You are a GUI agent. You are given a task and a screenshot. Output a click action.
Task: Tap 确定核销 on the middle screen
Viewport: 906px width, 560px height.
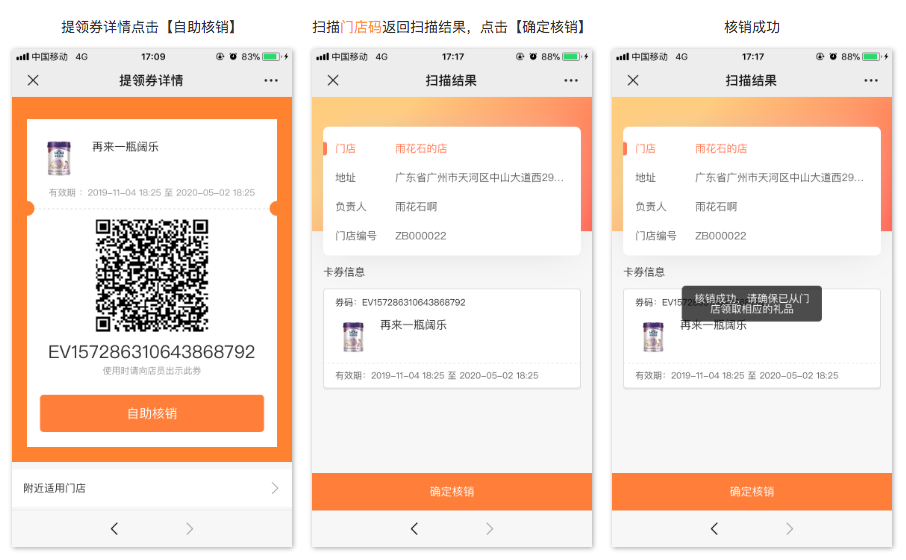[x=452, y=491]
